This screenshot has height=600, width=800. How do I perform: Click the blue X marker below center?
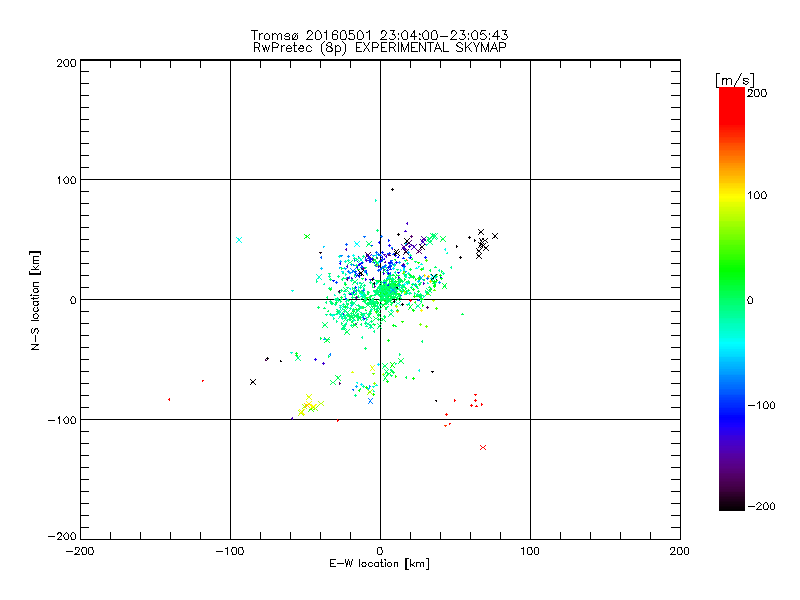tap(370, 401)
